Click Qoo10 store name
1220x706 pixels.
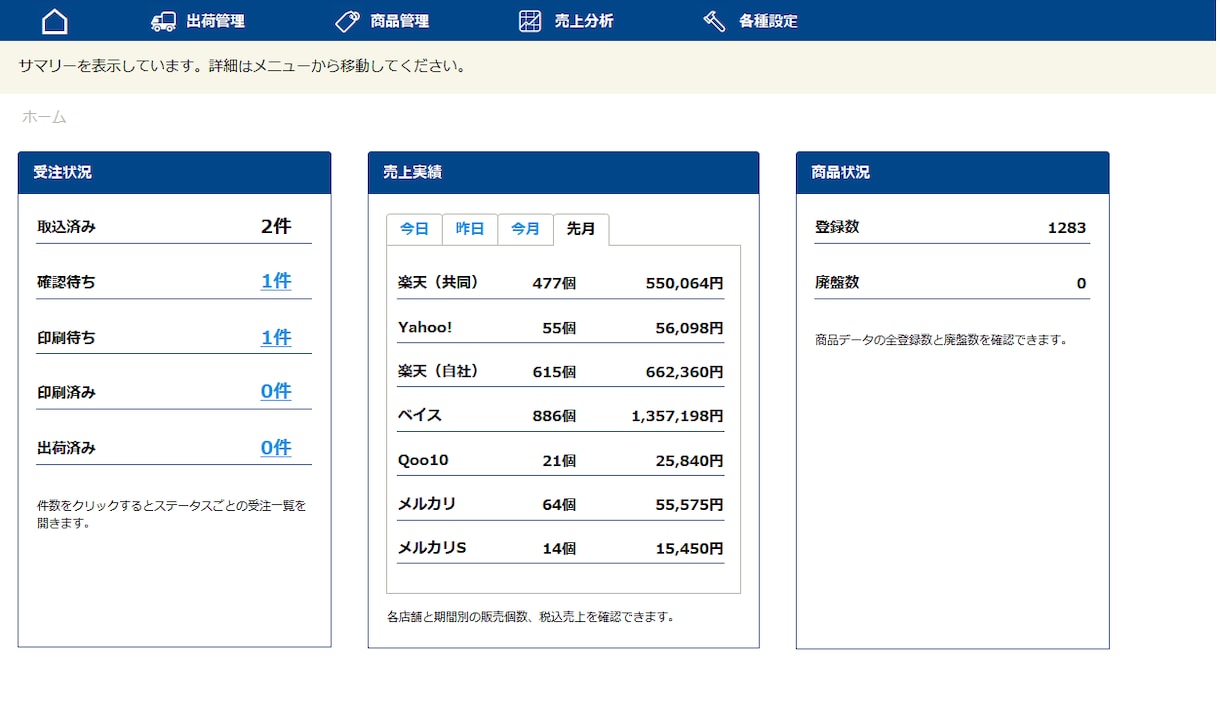(x=423, y=460)
